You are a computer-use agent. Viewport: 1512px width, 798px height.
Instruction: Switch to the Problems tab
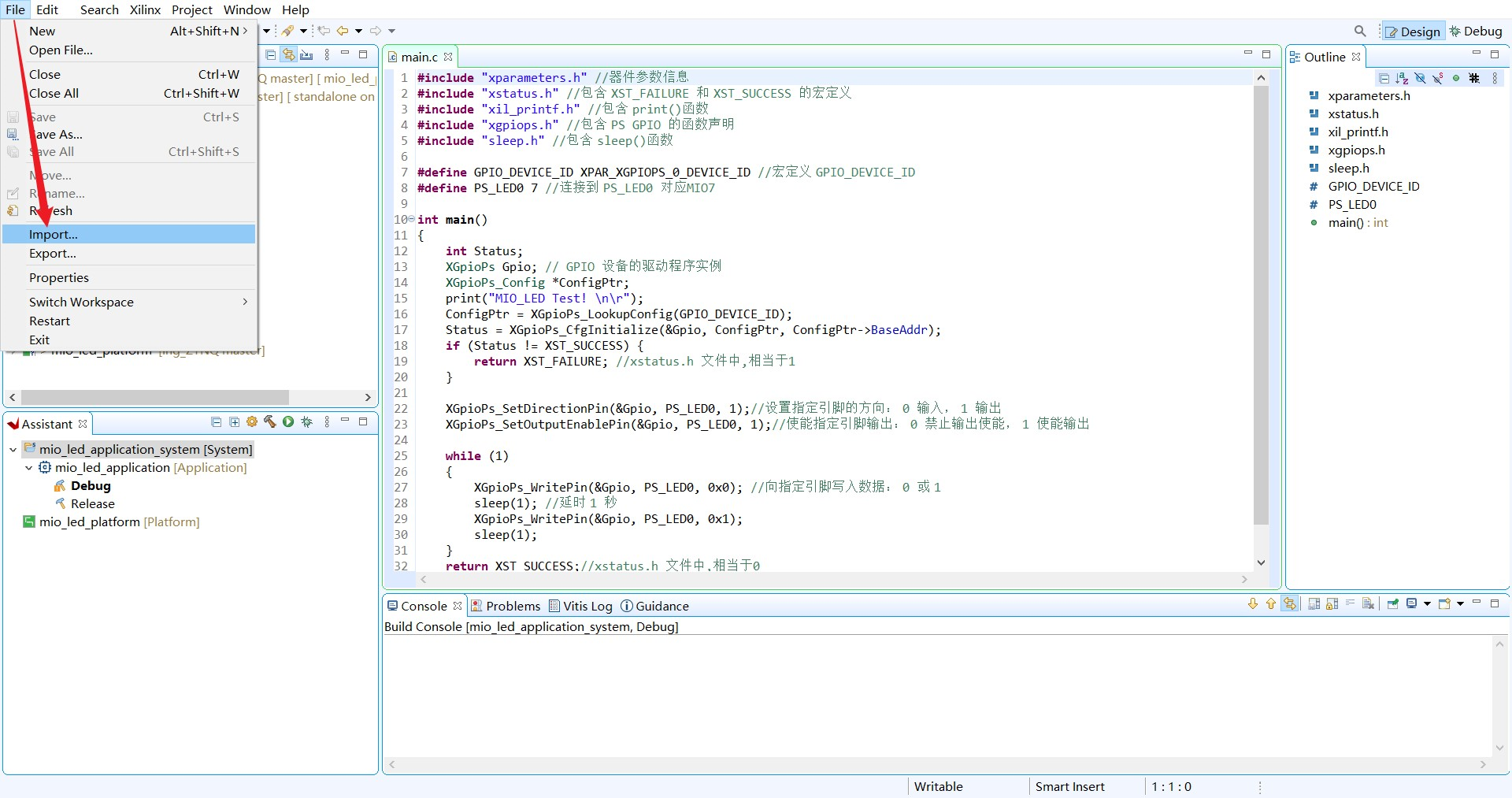pos(506,606)
